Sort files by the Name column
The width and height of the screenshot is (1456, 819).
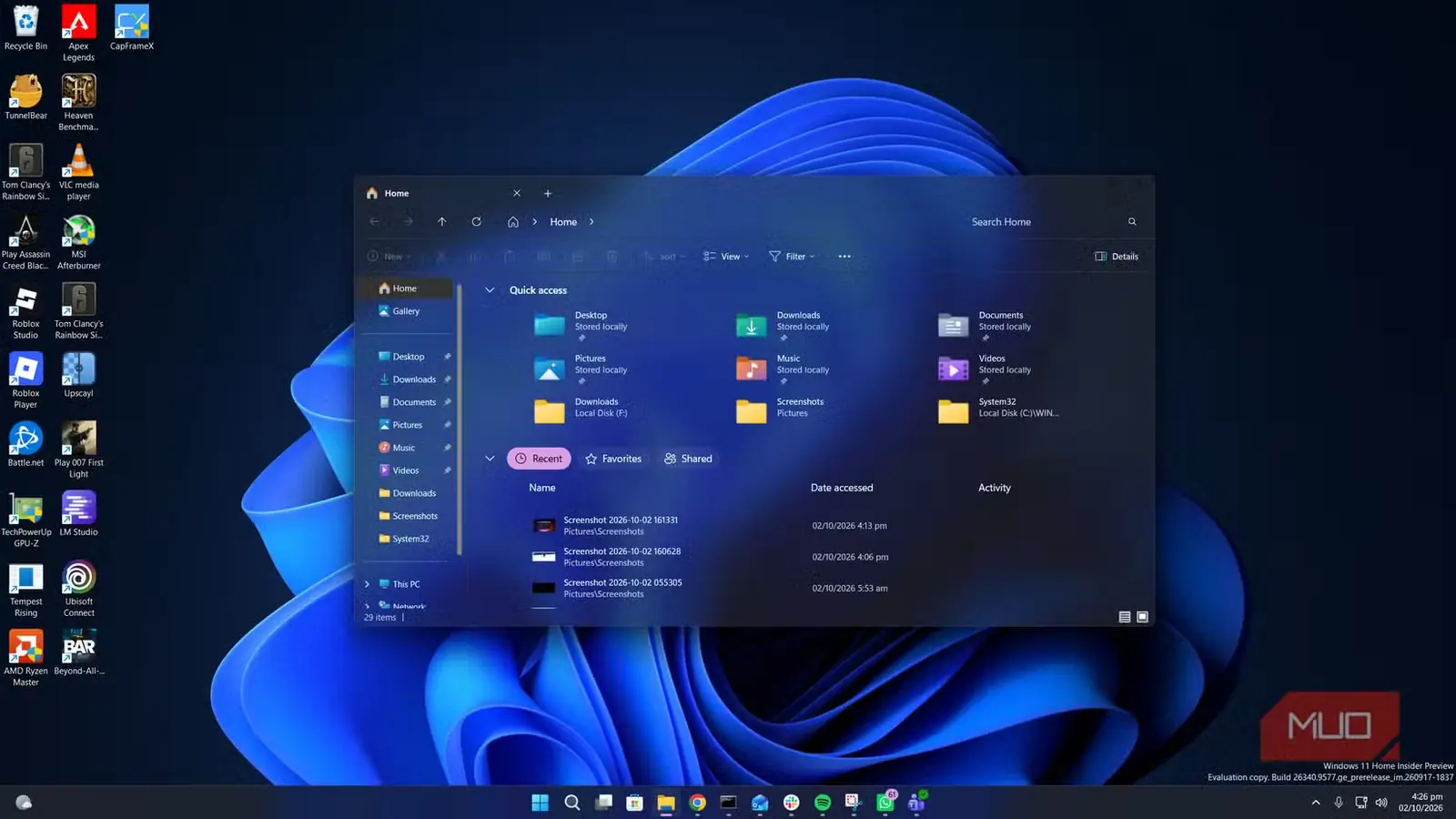[x=542, y=488]
